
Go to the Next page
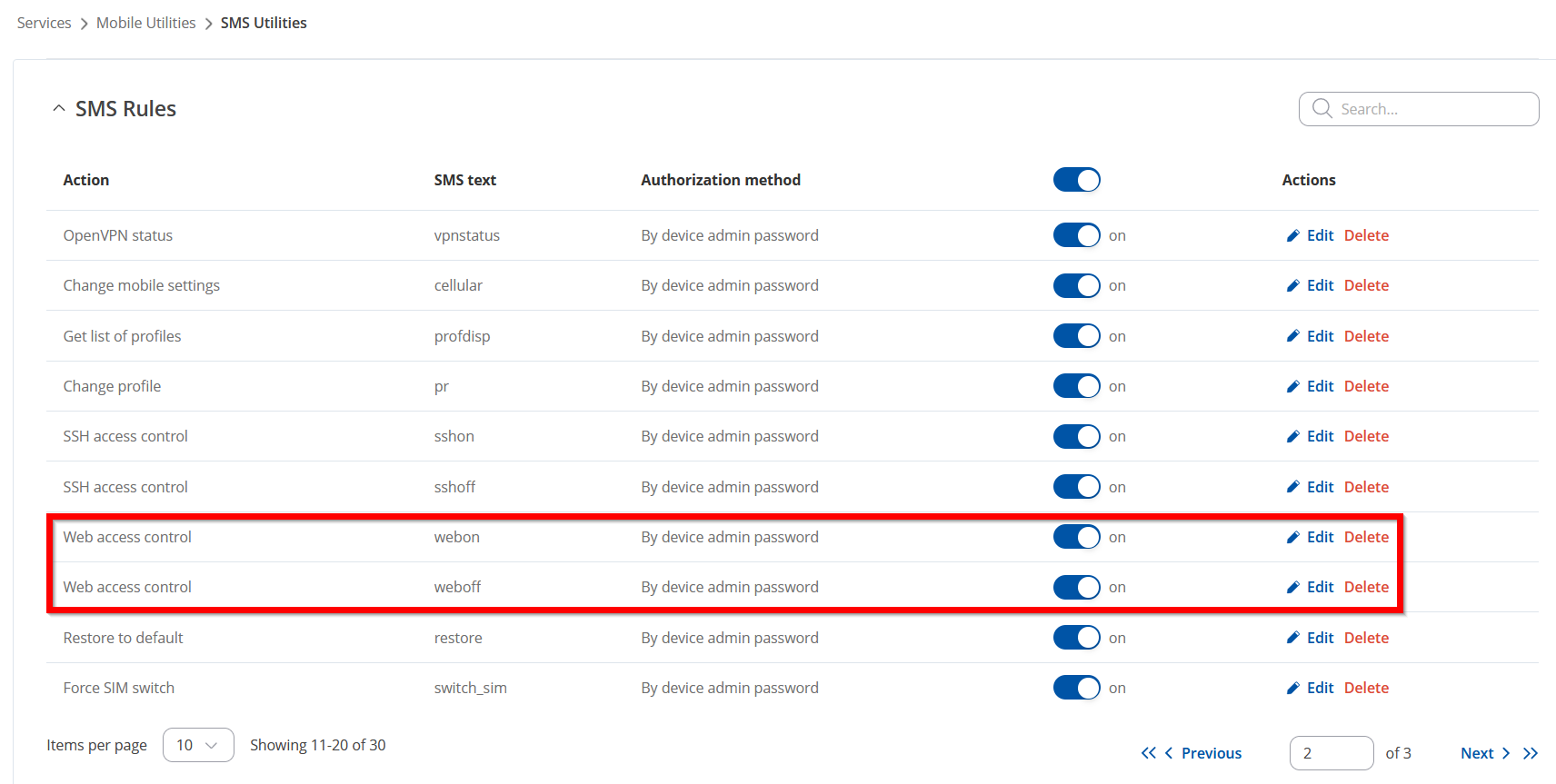1485,753
